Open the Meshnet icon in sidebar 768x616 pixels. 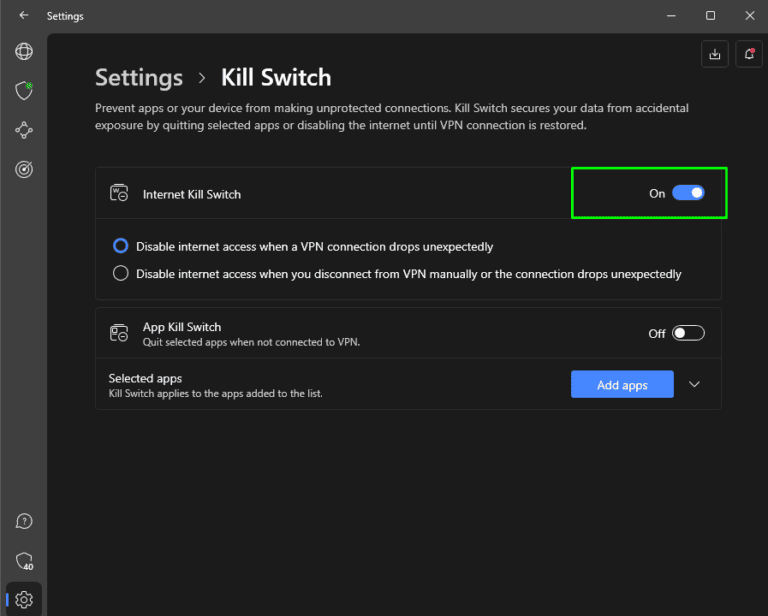coord(24,130)
